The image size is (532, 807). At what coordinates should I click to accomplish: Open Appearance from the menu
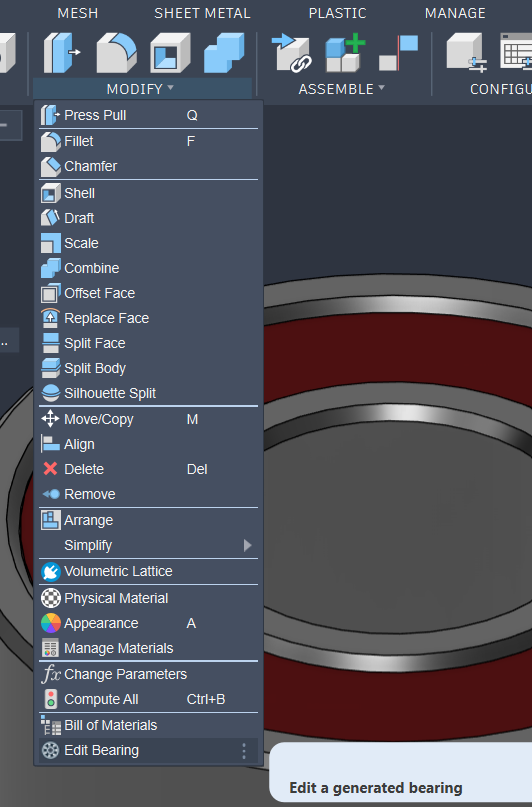coord(148,623)
